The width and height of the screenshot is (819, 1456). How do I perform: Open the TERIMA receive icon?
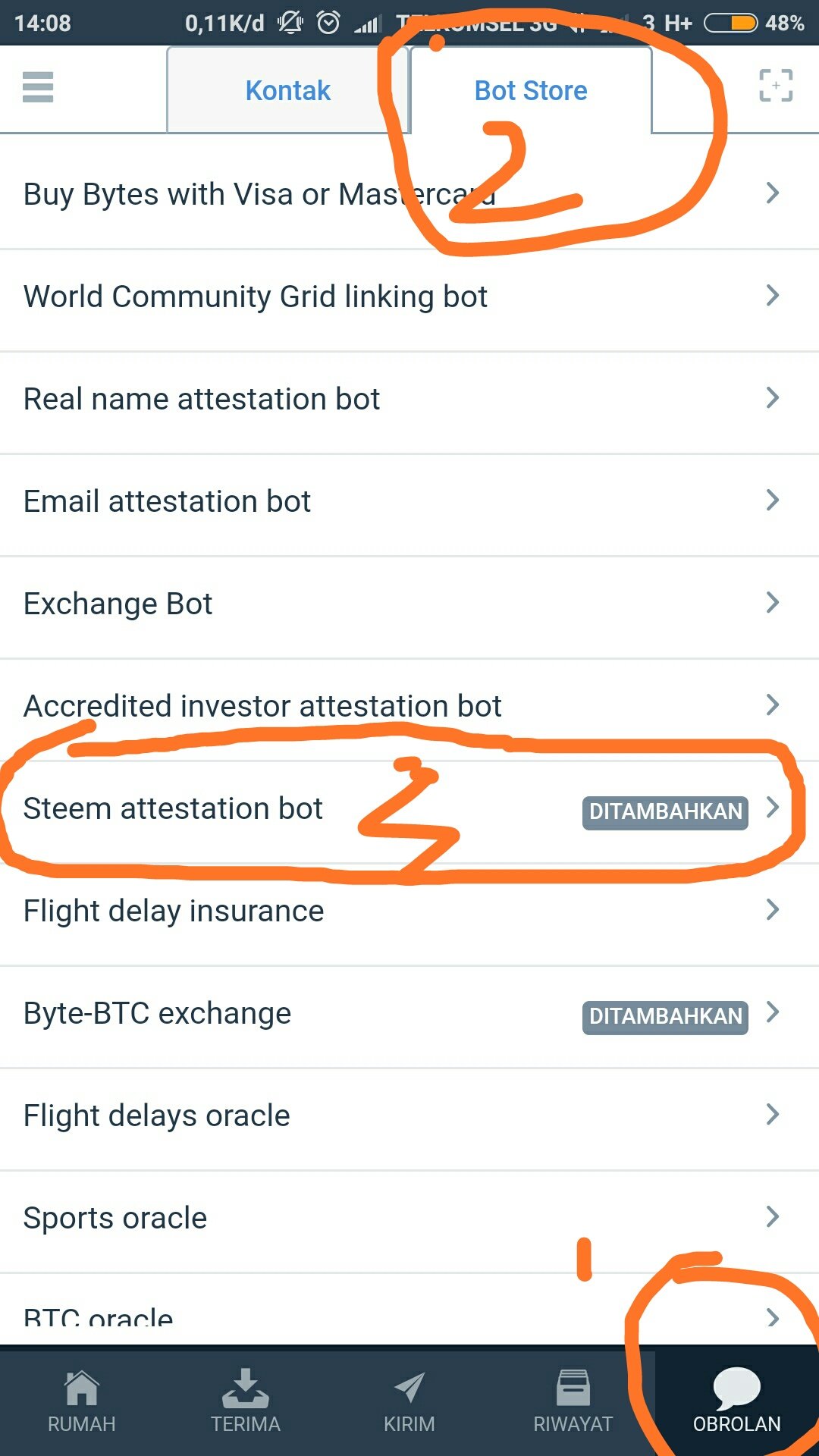pyautogui.click(x=246, y=1389)
